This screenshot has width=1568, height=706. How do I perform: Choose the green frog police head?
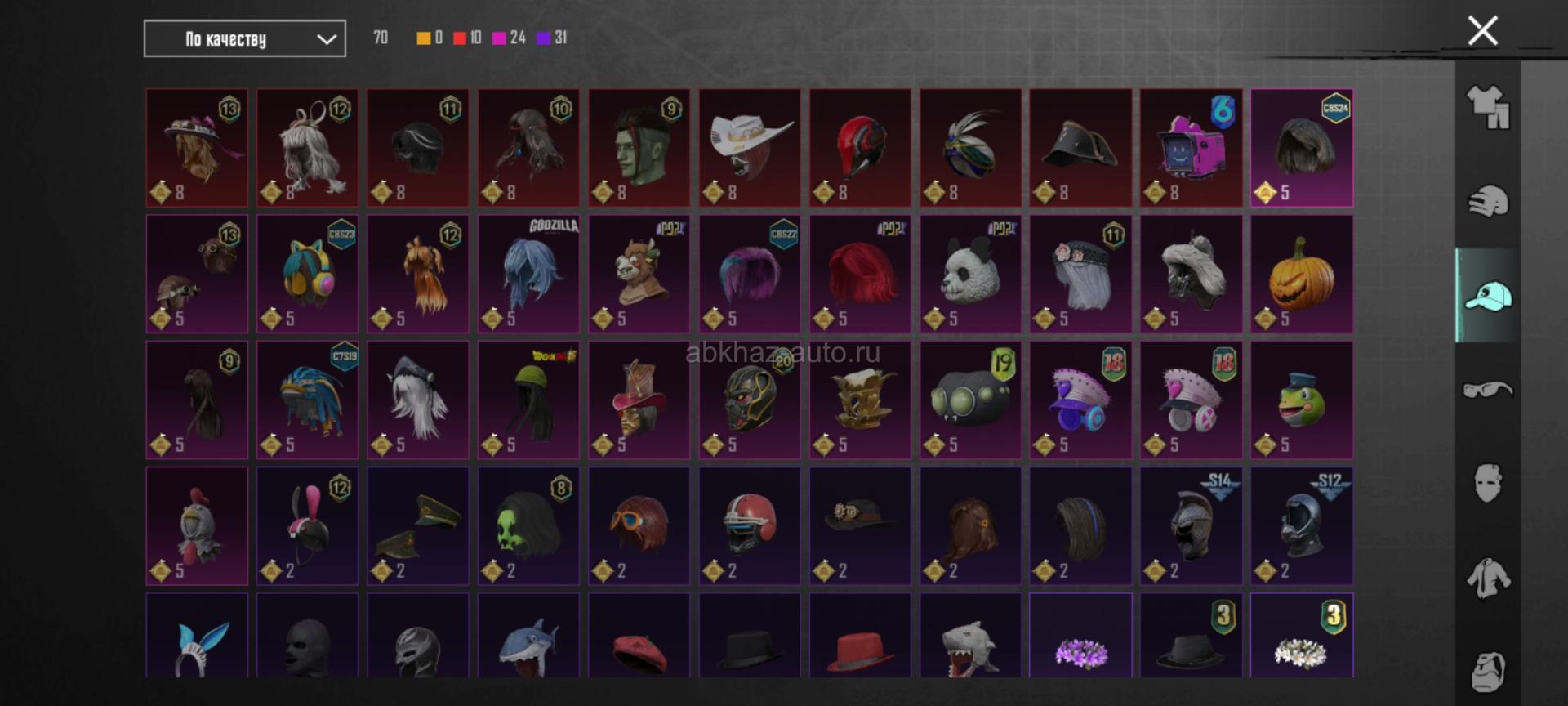[x=1302, y=400]
